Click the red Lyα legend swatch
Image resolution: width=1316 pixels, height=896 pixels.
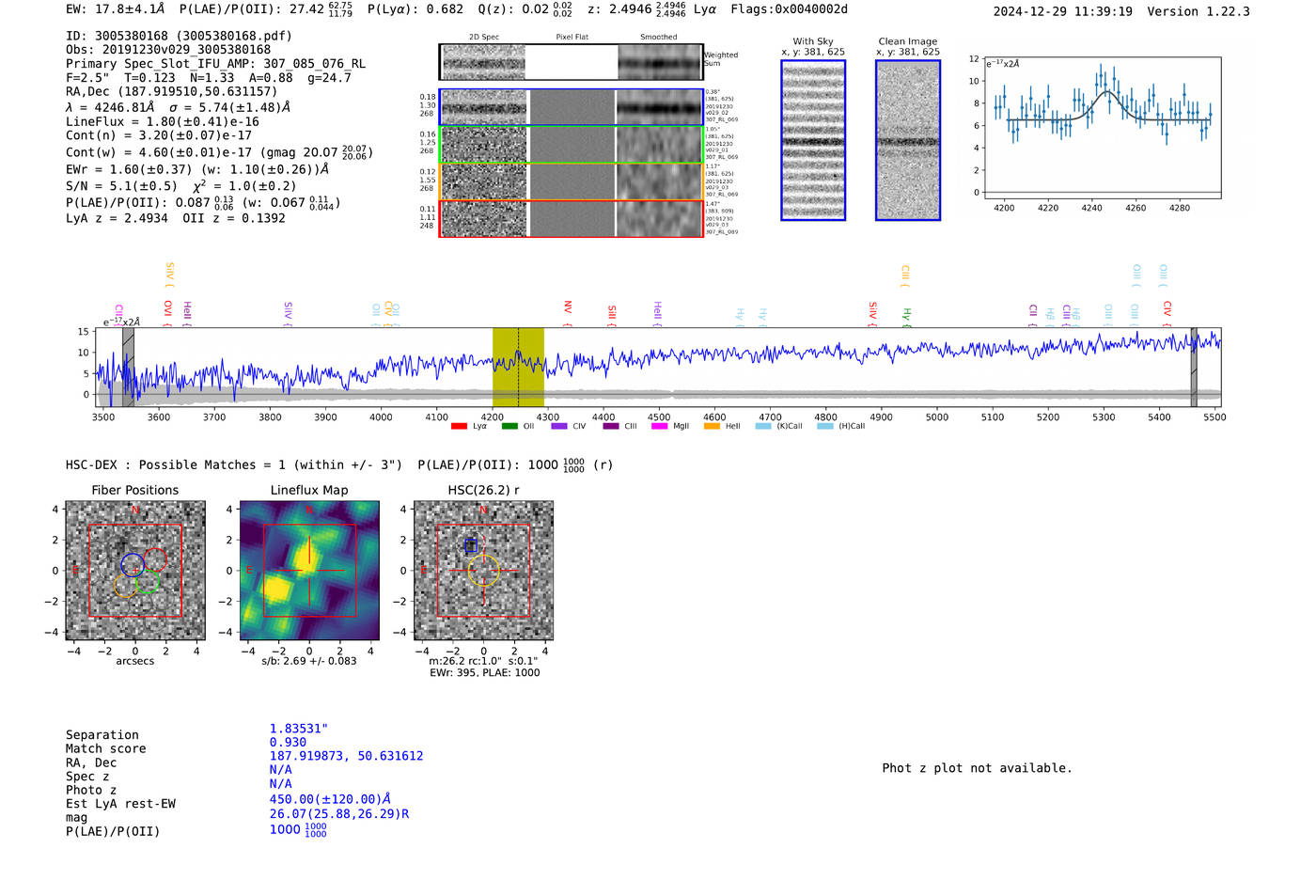(459, 426)
